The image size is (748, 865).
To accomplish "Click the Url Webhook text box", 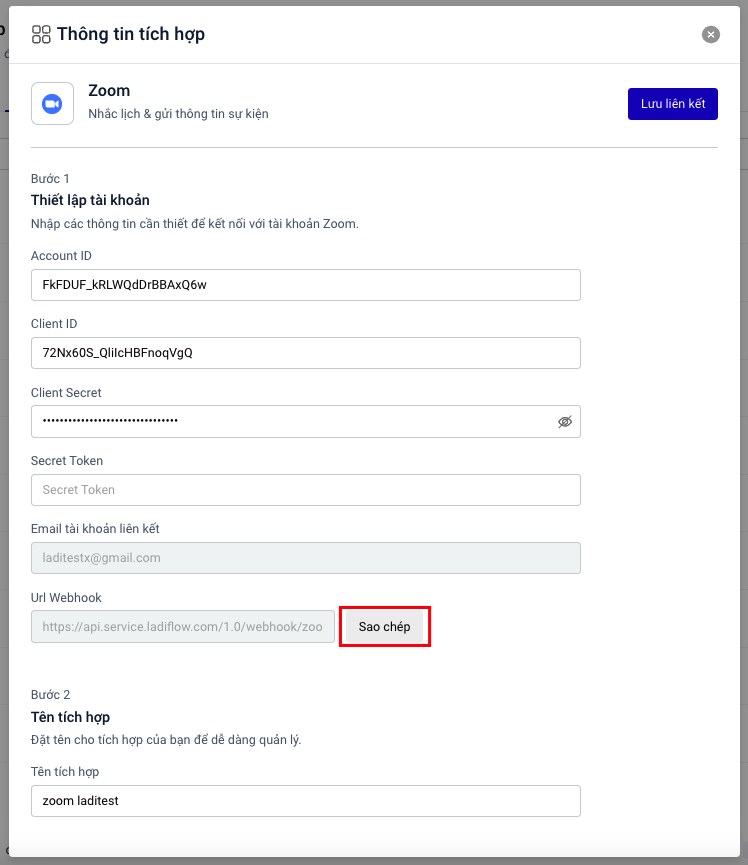I will click(183, 627).
